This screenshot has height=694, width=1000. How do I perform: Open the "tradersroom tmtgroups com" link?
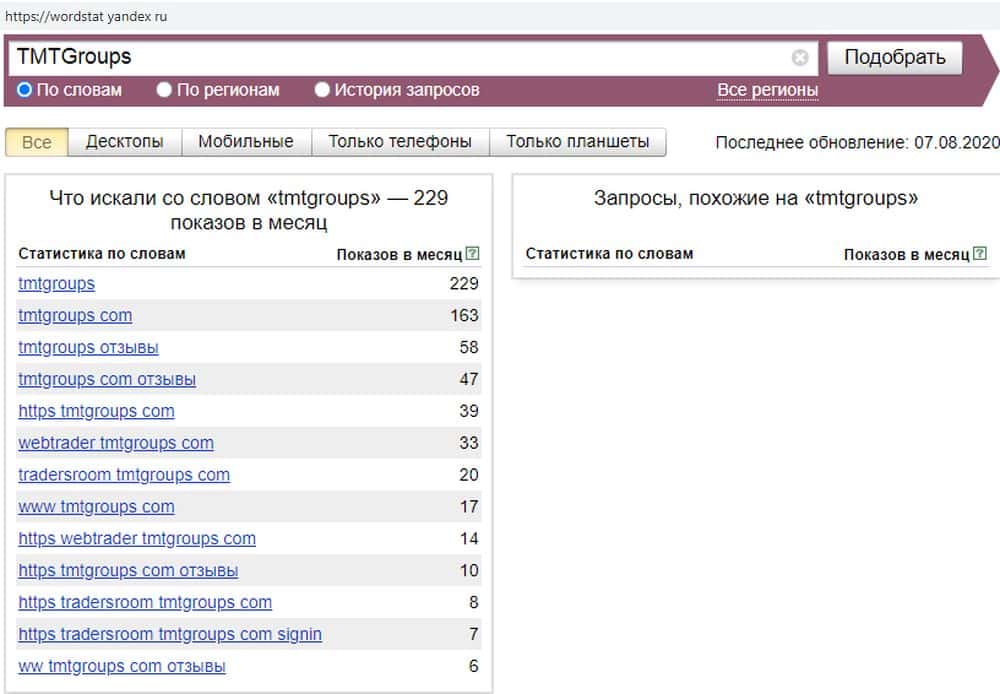click(124, 475)
